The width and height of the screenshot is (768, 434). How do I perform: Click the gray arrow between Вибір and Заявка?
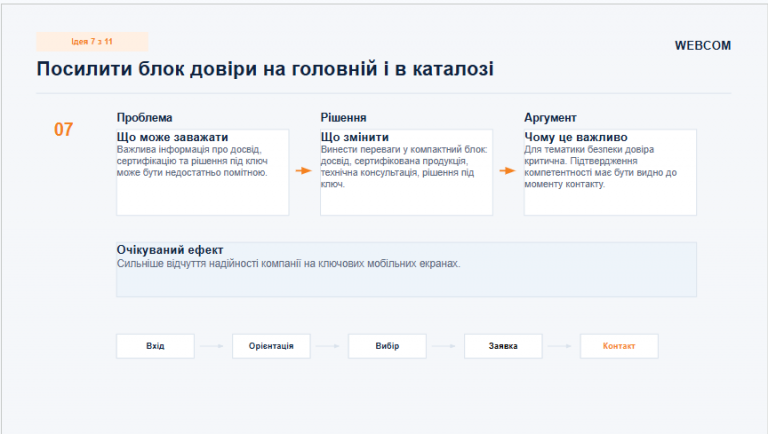click(444, 346)
